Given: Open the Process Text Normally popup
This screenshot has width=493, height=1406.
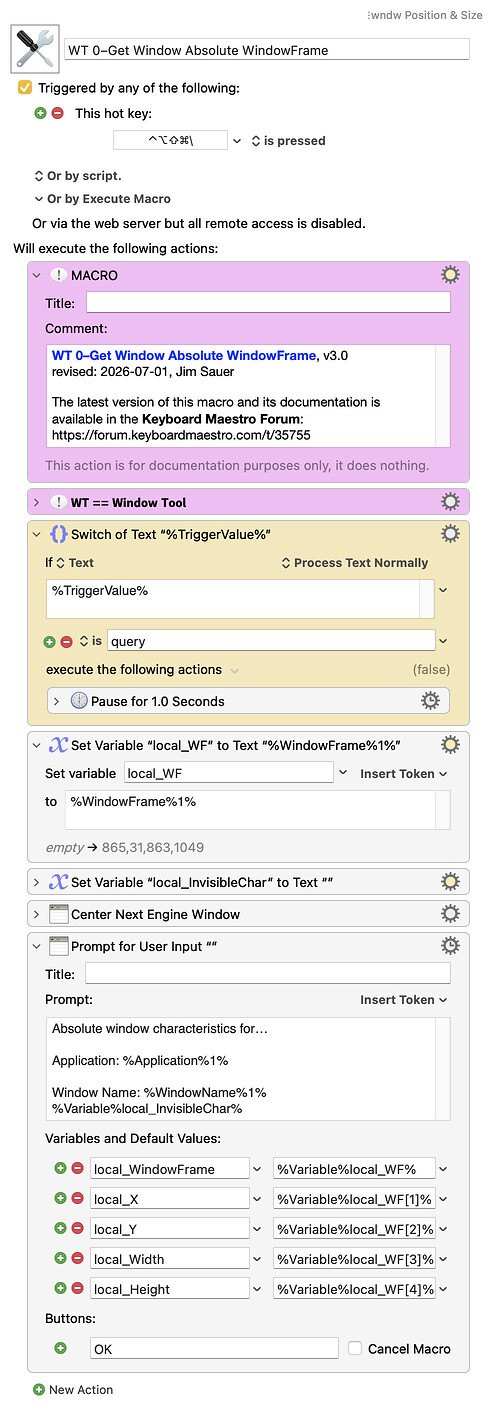Looking at the screenshot, I should point(355,563).
